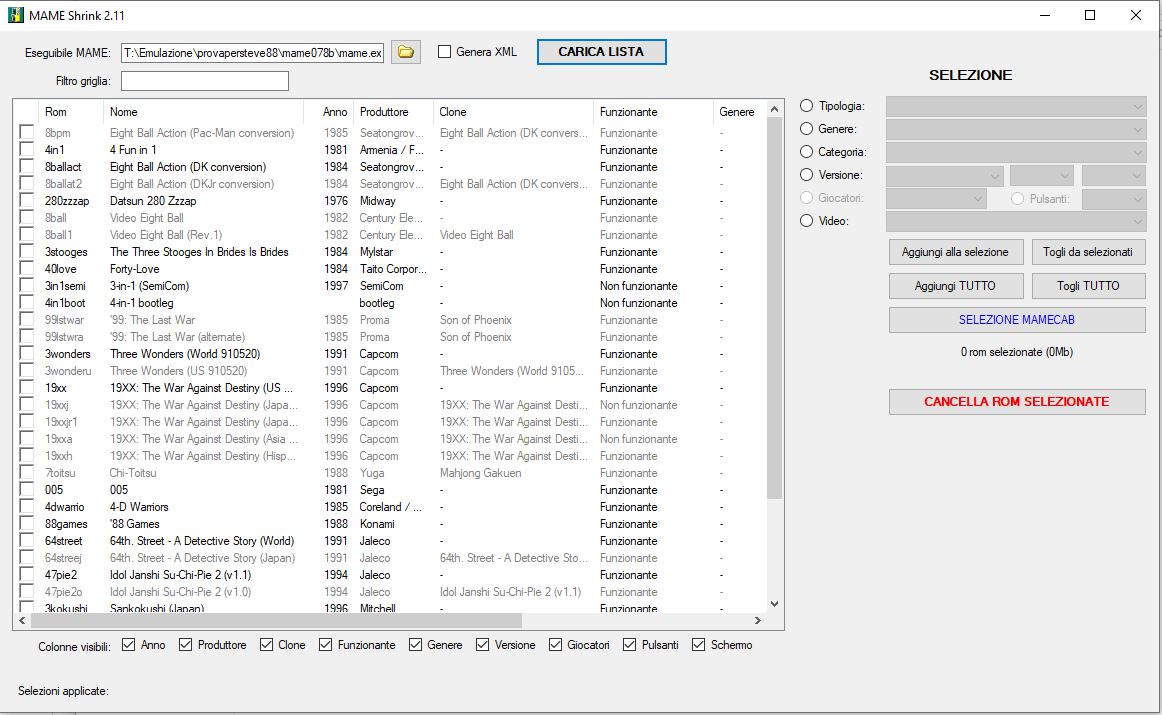Open the last Versione dropdown

(x=1114, y=176)
